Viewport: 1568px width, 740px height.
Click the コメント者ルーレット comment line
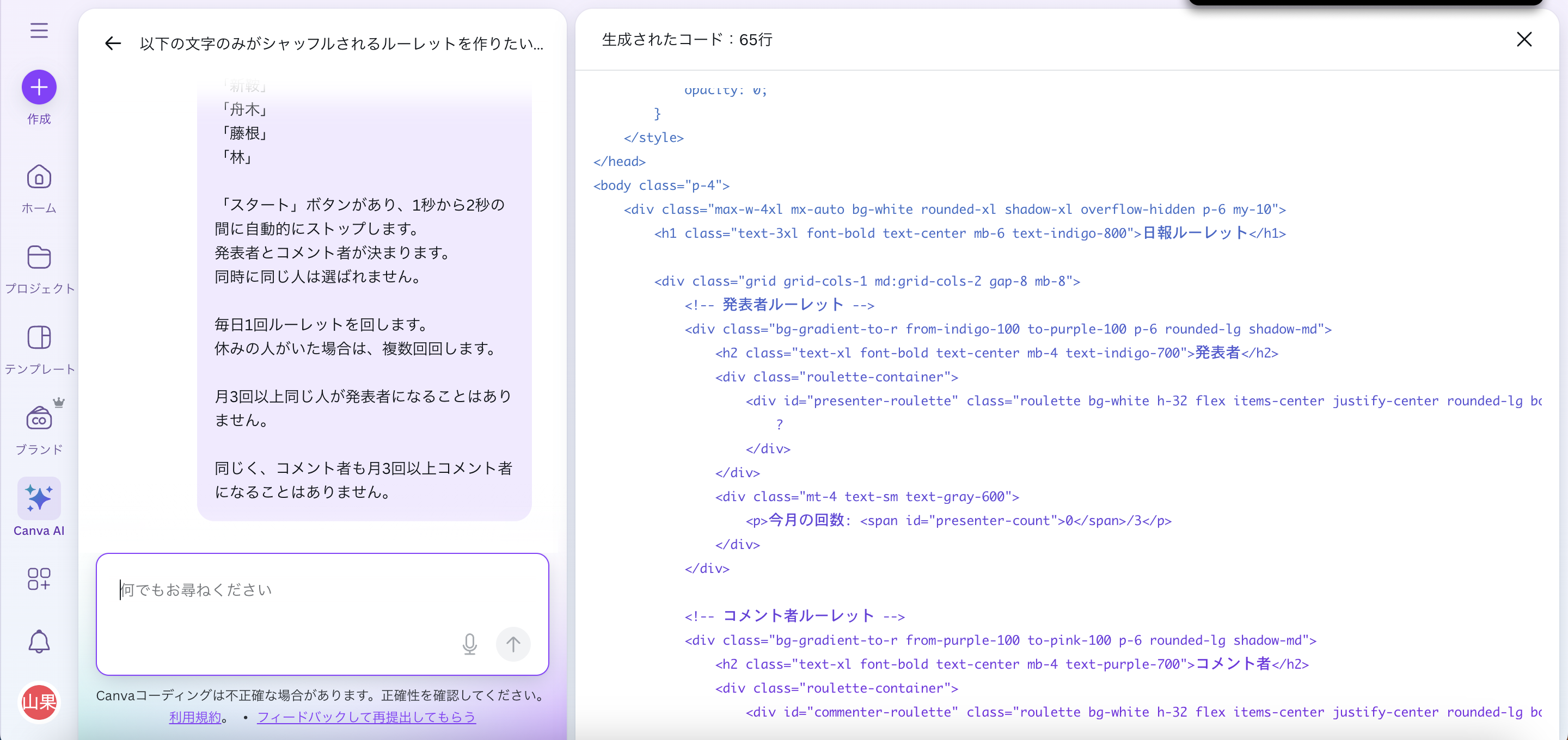(795, 616)
